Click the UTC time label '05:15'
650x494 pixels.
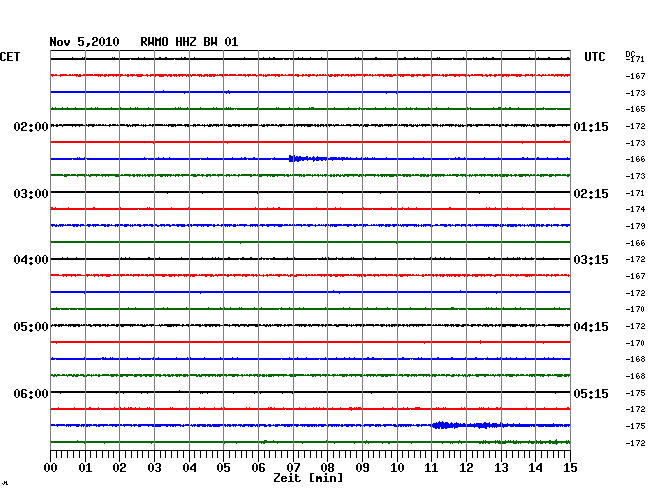[x=591, y=393]
